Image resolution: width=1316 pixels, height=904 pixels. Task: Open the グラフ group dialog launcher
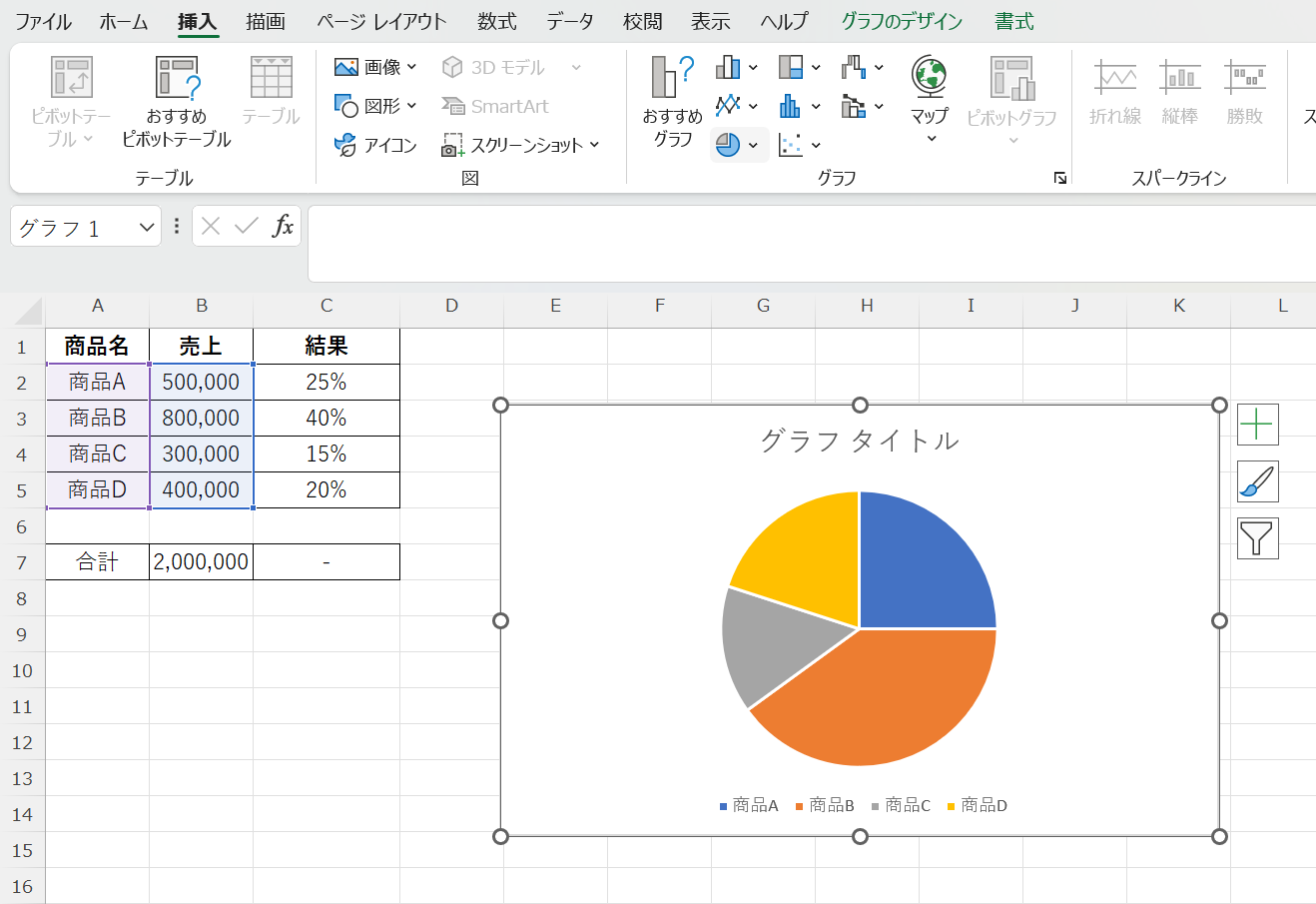(1059, 178)
